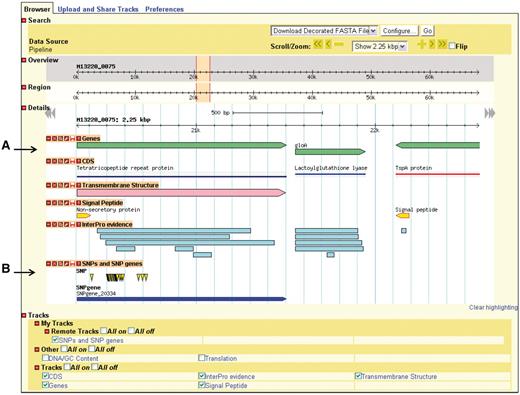Open help icon beside Transmembrane Structure title
This screenshot has width=520, height=395.
click(x=78, y=185)
